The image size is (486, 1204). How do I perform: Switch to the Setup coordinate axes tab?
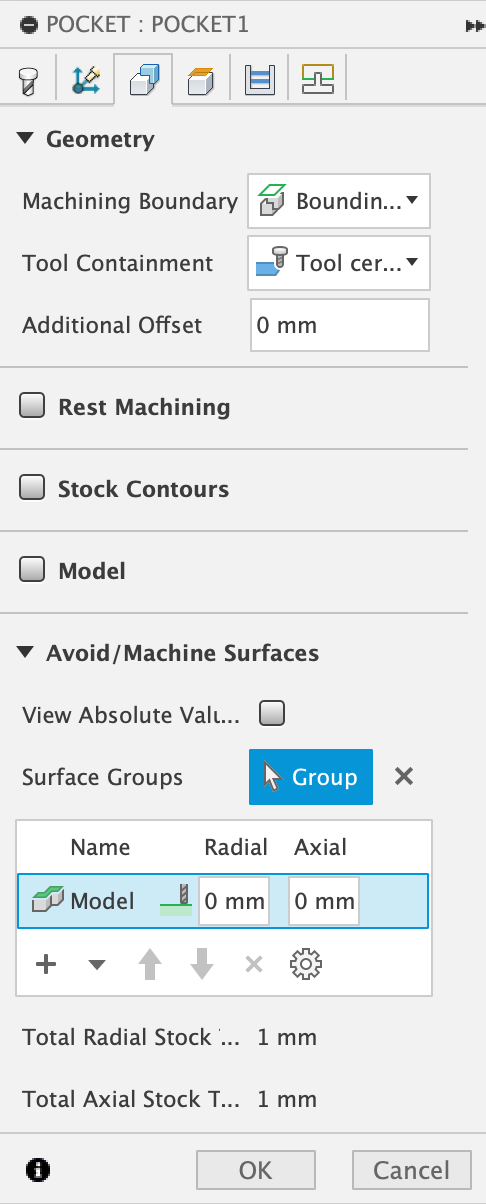[x=85, y=79]
